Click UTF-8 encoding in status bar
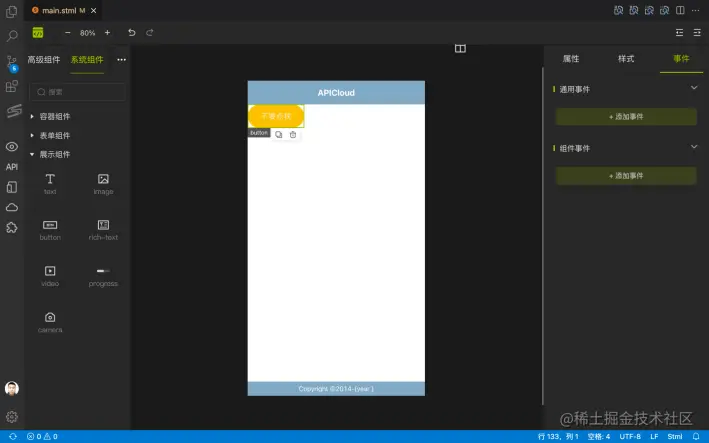Image resolution: width=709 pixels, height=443 pixels. click(x=630, y=436)
